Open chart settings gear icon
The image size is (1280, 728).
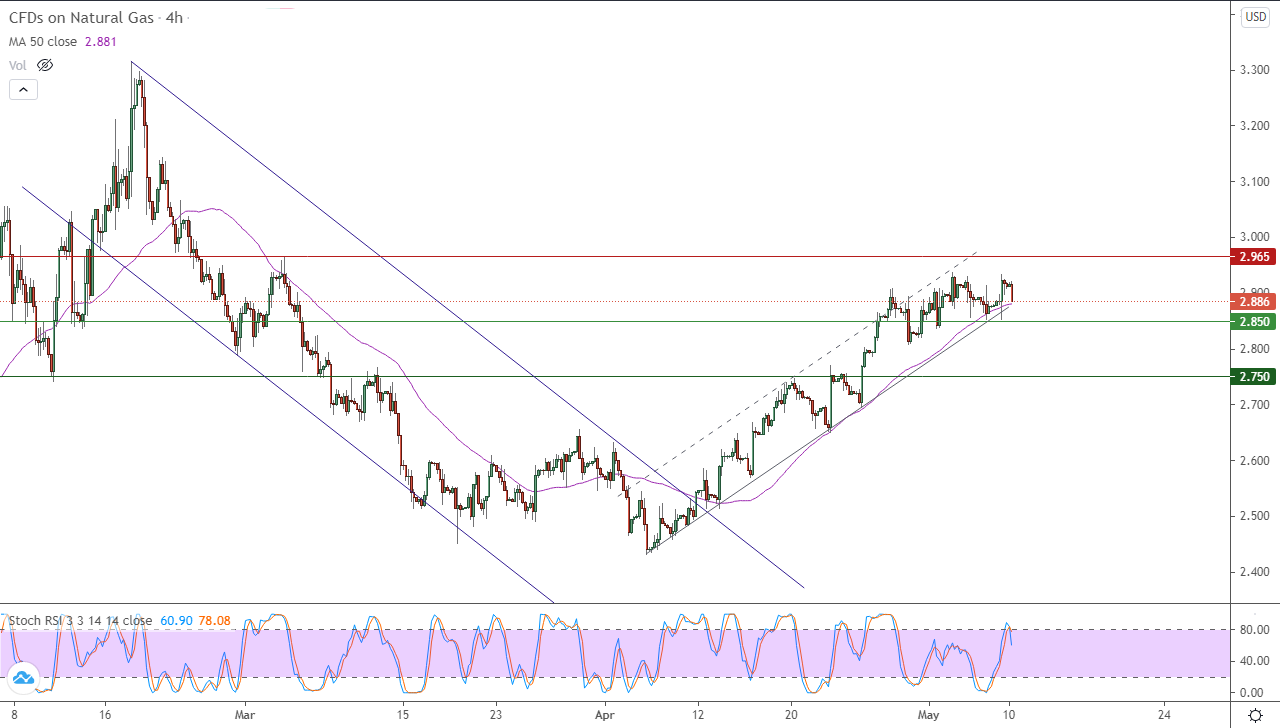1255,715
